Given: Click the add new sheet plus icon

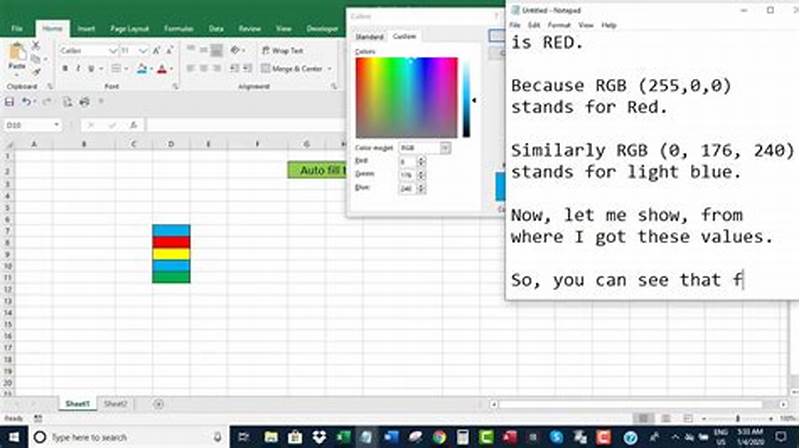Looking at the screenshot, I should [159, 404].
